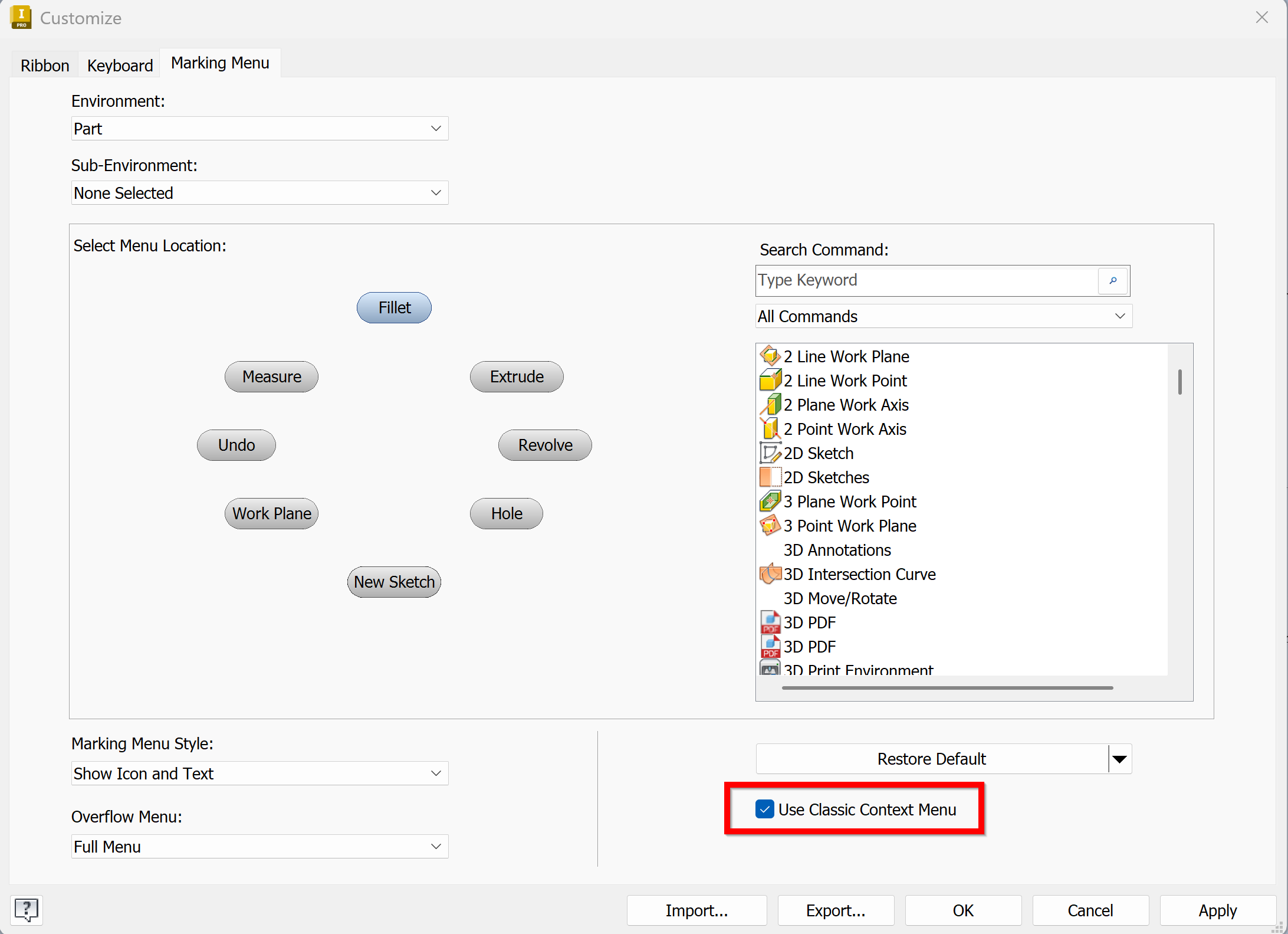Click the 2 Line Work Plane icon

(x=770, y=356)
